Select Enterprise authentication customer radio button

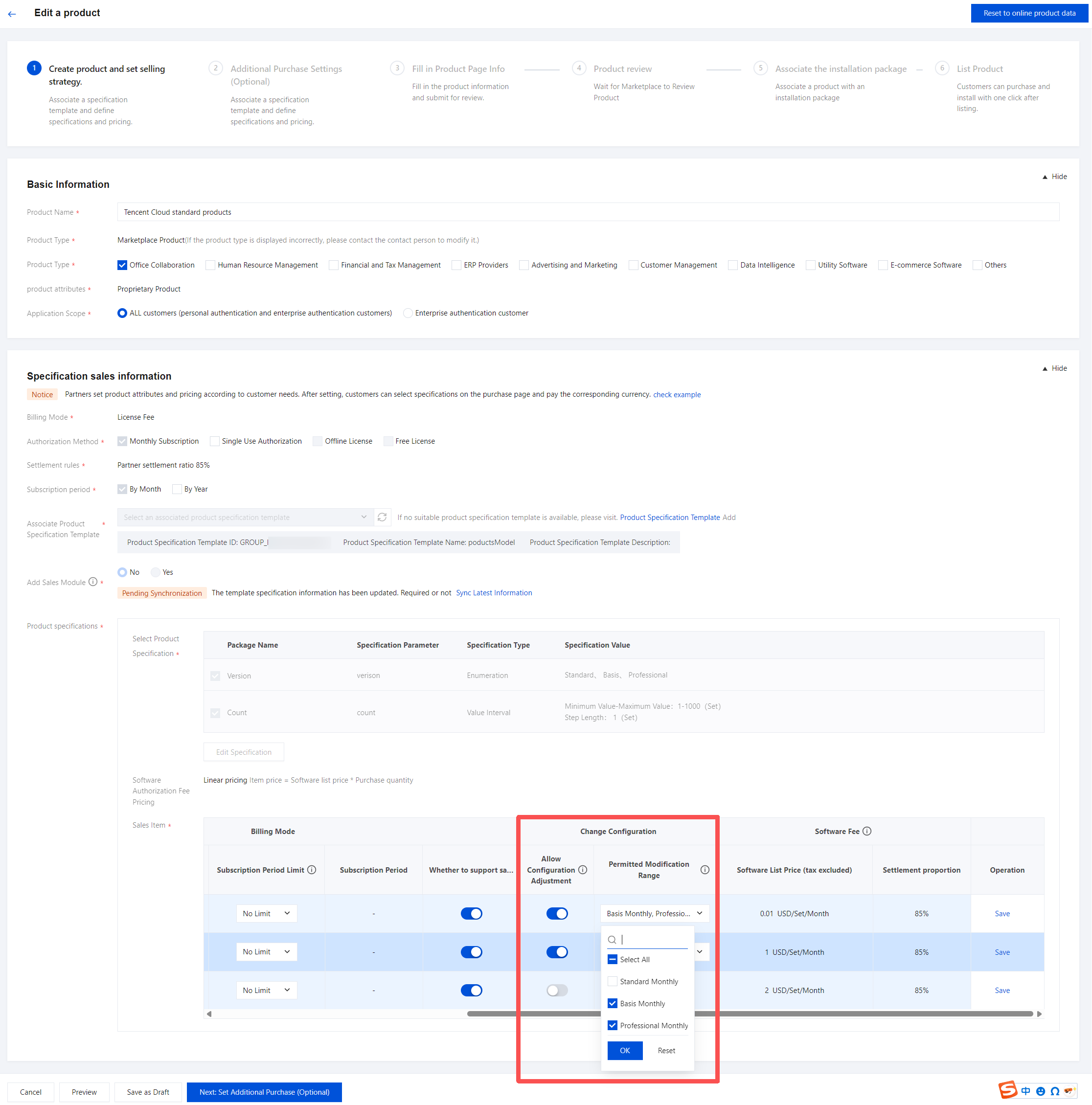408,313
